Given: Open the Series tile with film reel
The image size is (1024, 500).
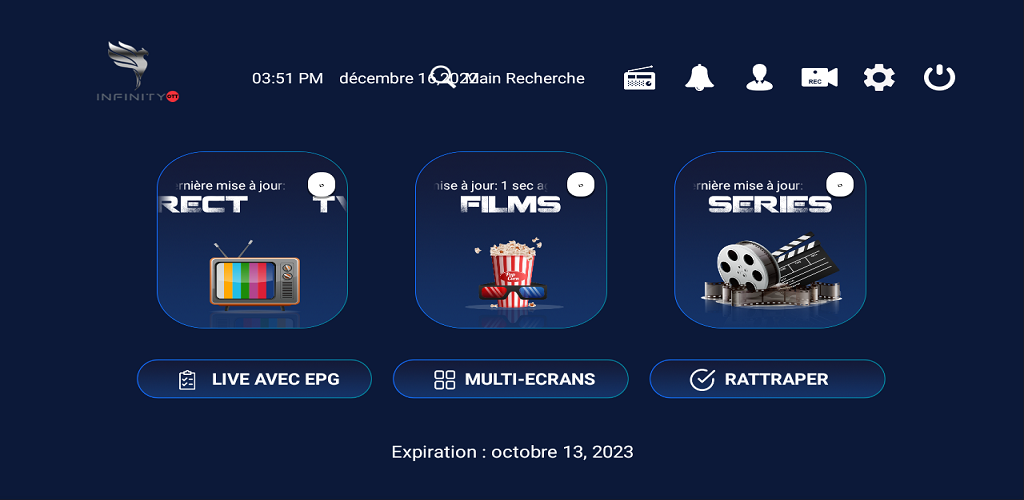Looking at the screenshot, I should coord(770,240).
